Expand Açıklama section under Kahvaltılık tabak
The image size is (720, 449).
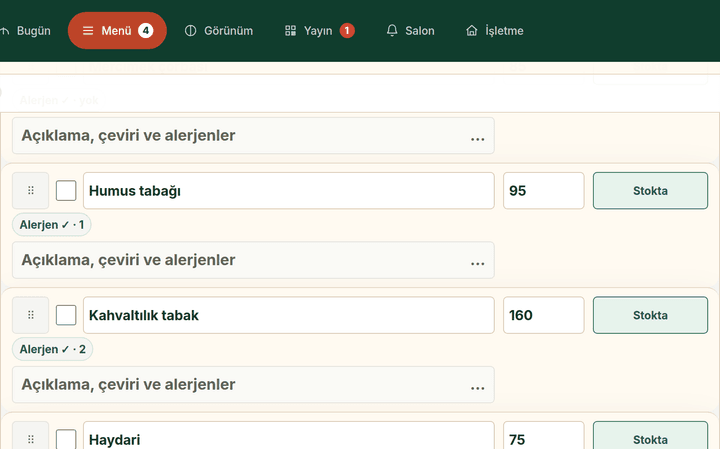pyautogui.click(x=253, y=384)
